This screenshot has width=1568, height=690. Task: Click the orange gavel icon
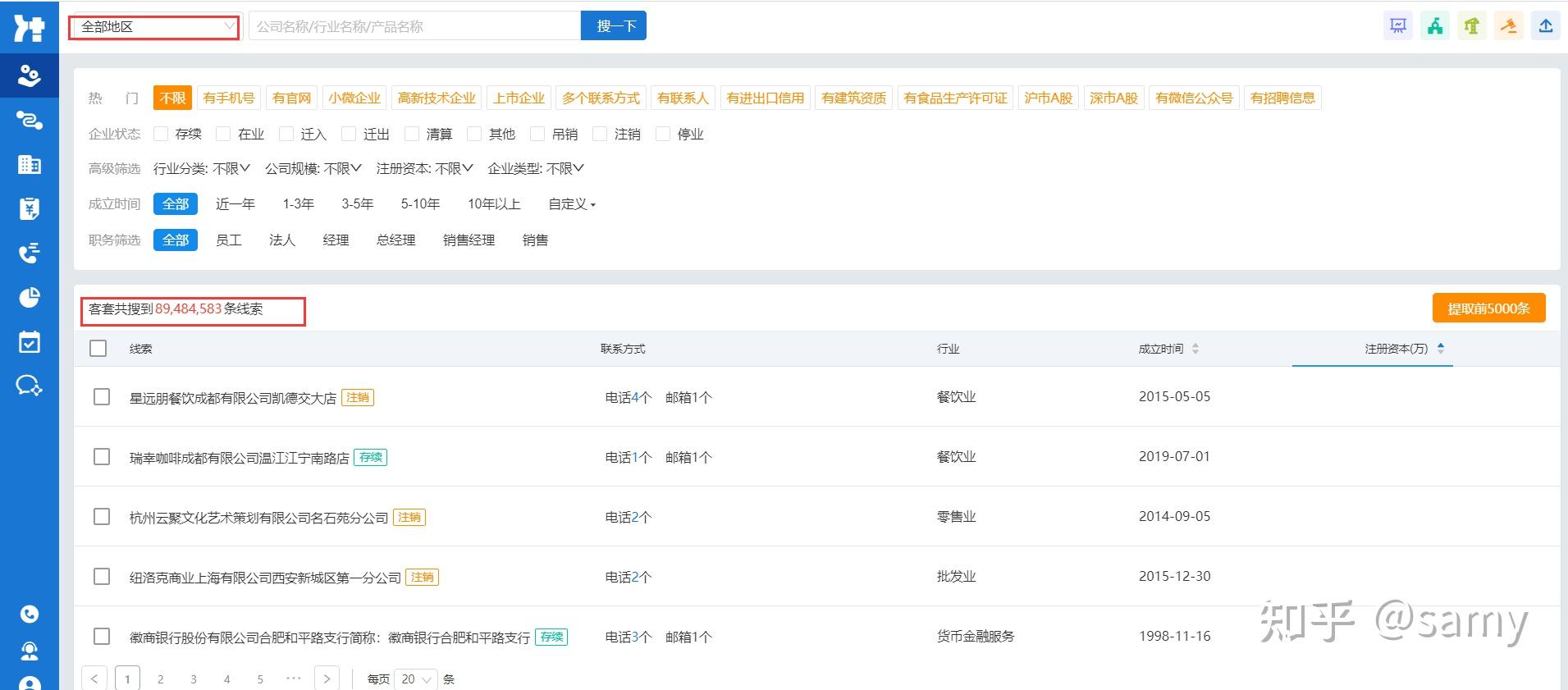coord(1509,25)
